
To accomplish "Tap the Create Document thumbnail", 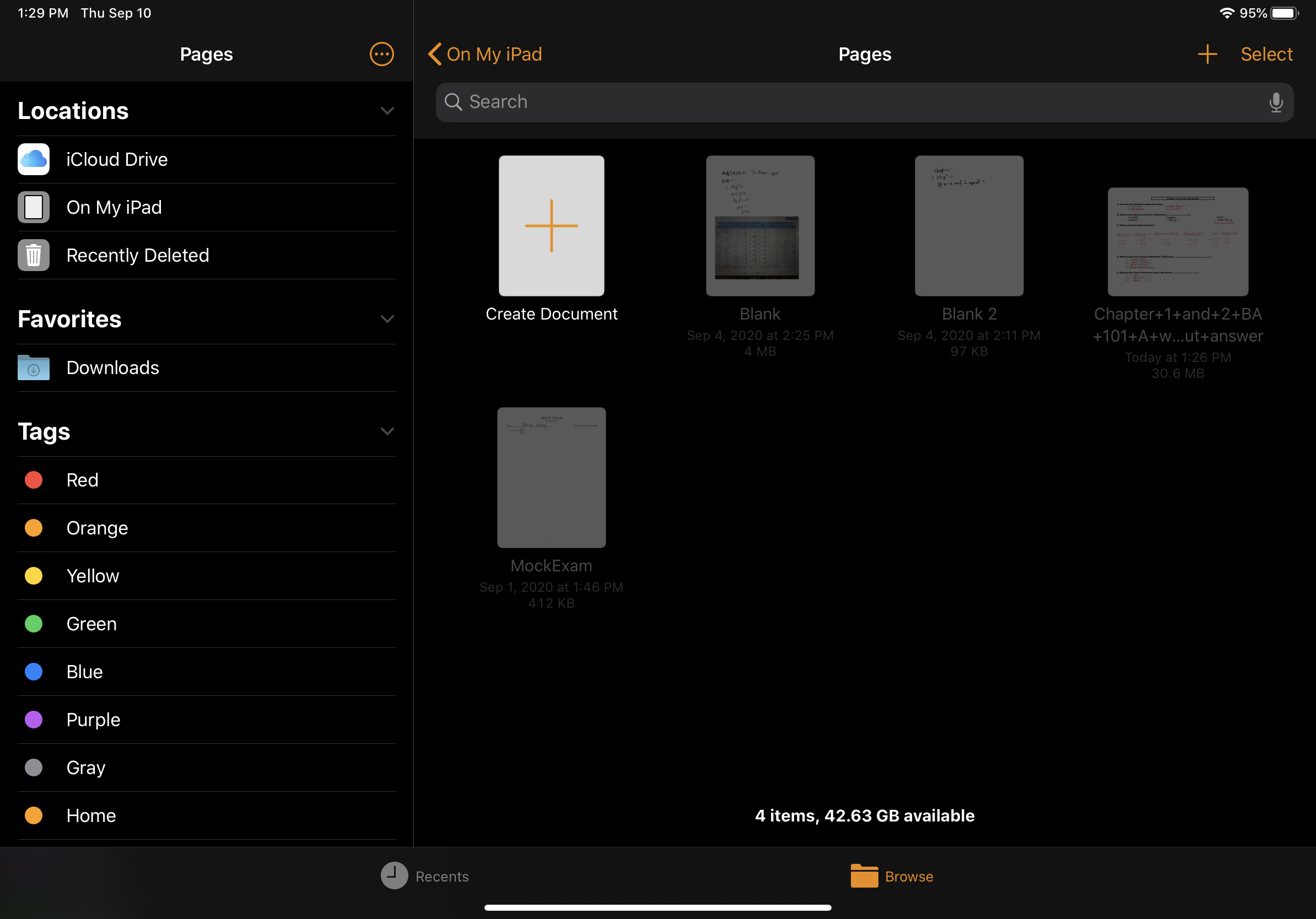I will 551,226.
